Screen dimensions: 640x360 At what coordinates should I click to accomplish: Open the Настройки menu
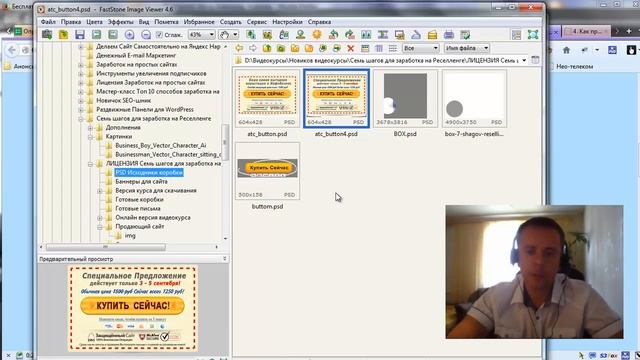[287, 22]
